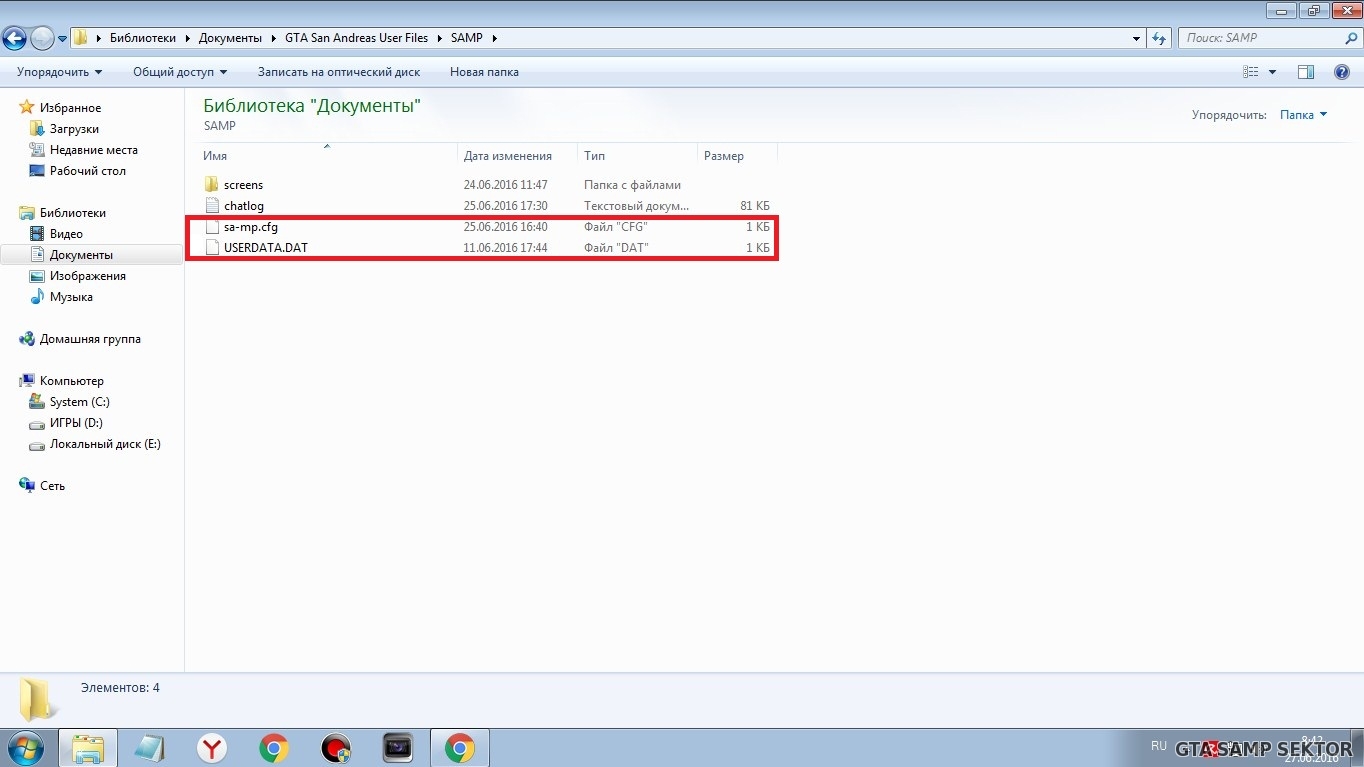Image resolution: width=1364 pixels, height=767 pixels.
Task: Click Записать на оптический диск
Action: [339, 72]
